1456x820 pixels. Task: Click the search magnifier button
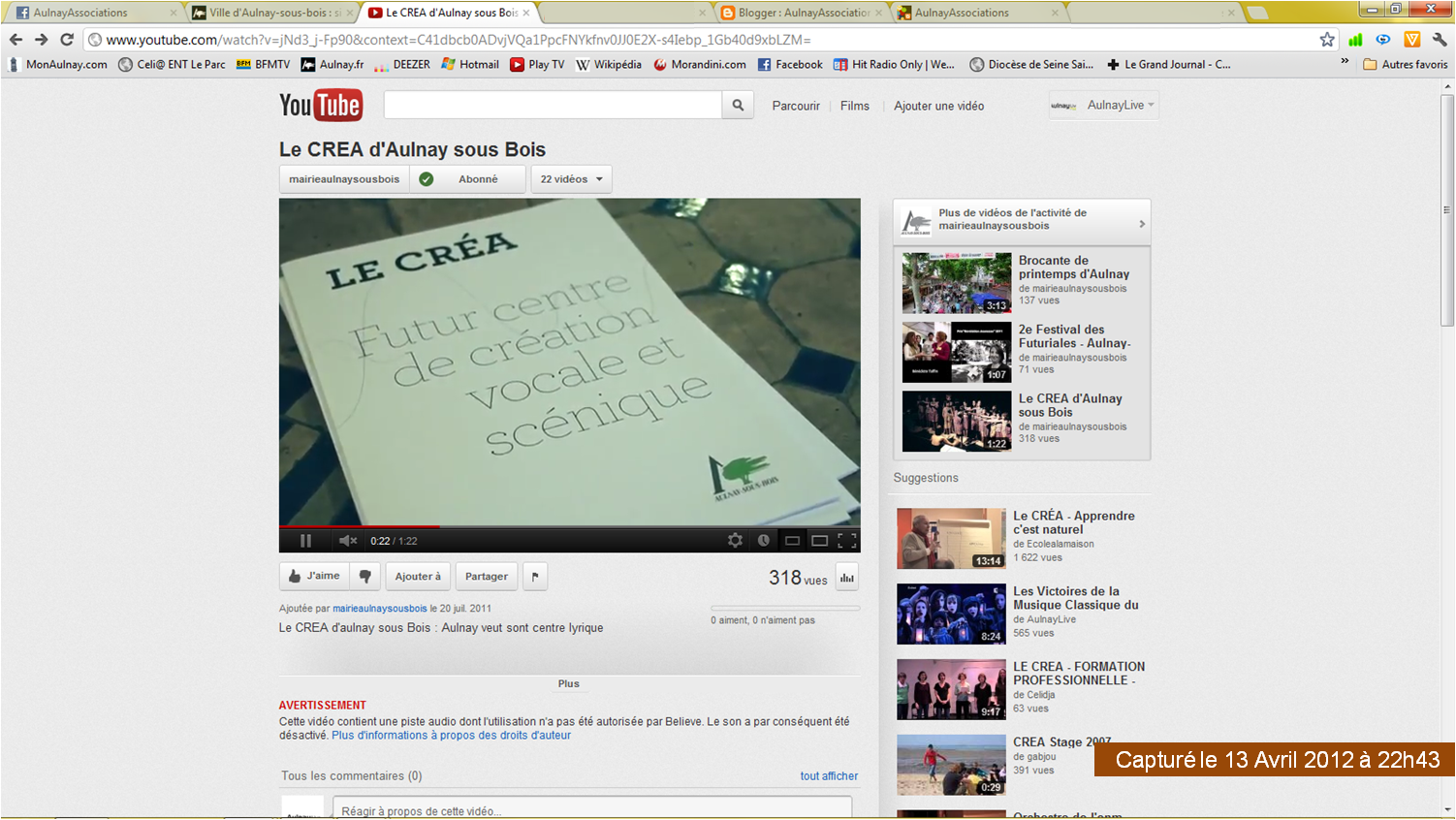click(738, 105)
